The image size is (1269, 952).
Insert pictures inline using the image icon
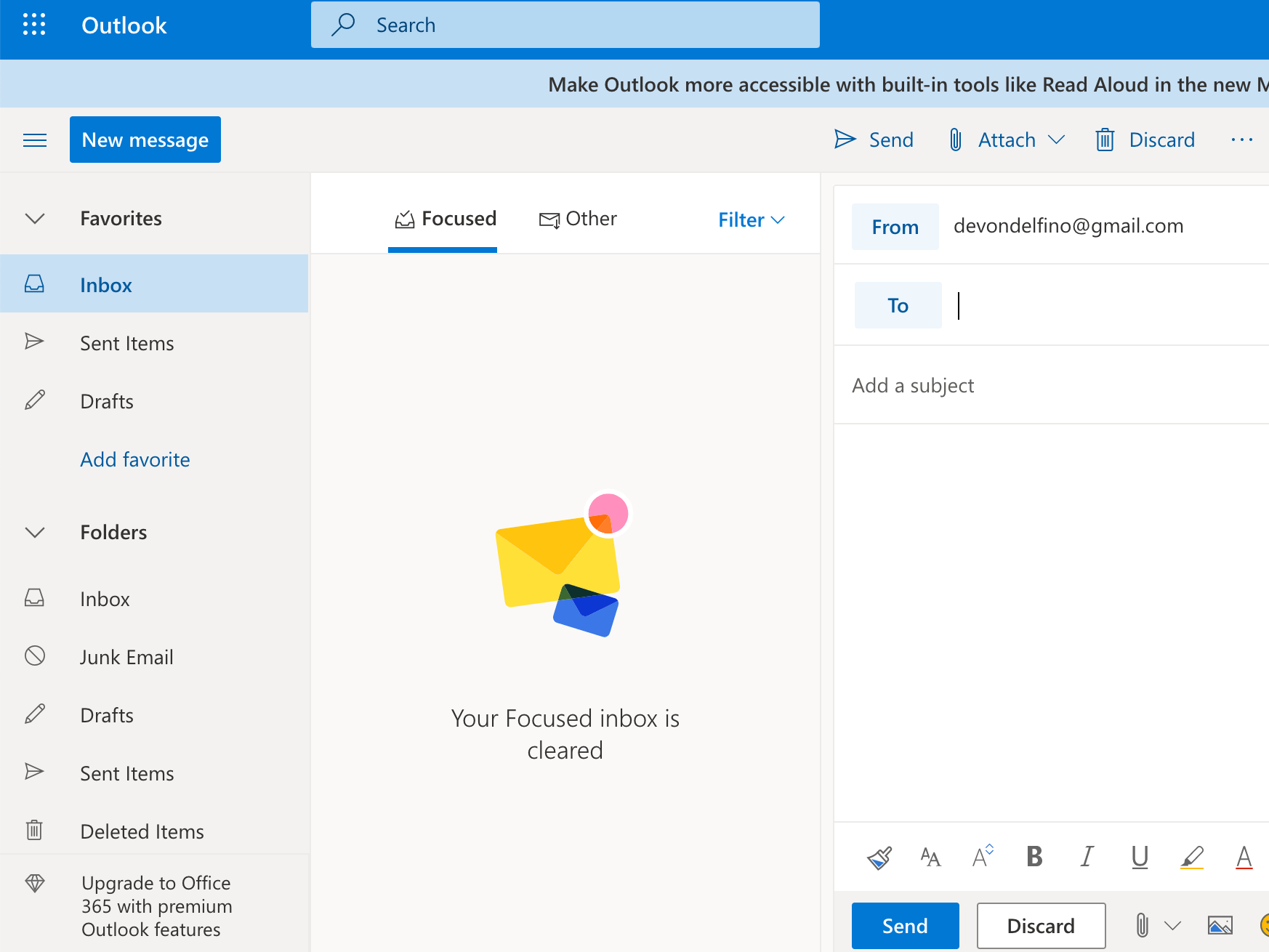[x=1220, y=925]
